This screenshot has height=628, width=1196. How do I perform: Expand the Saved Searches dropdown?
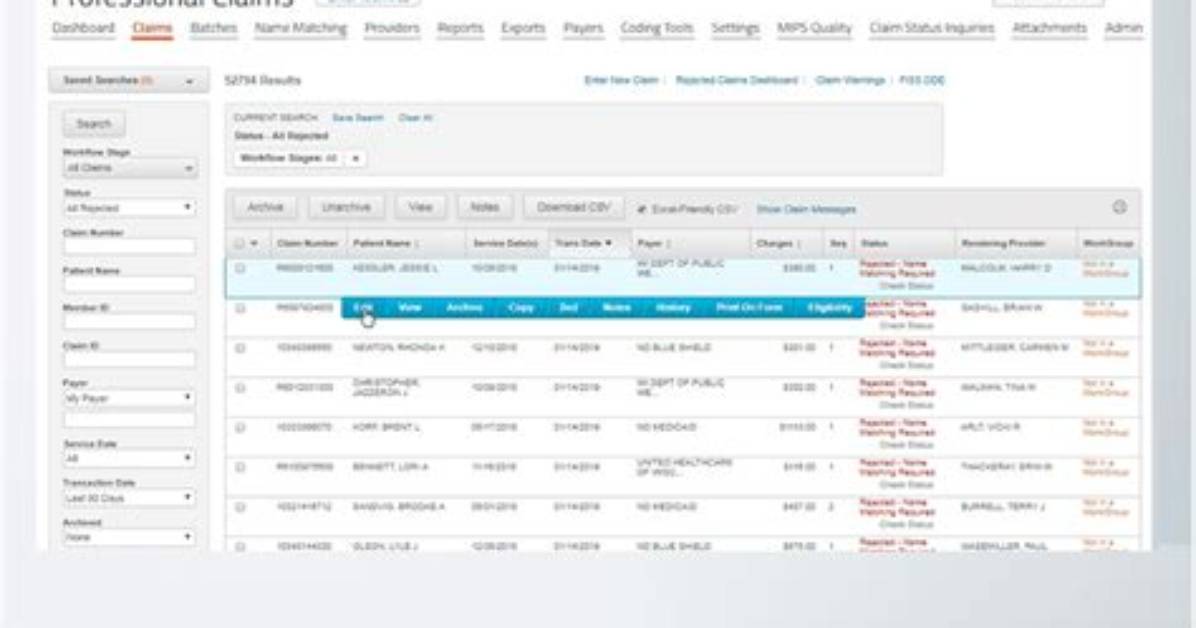tap(128, 80)
